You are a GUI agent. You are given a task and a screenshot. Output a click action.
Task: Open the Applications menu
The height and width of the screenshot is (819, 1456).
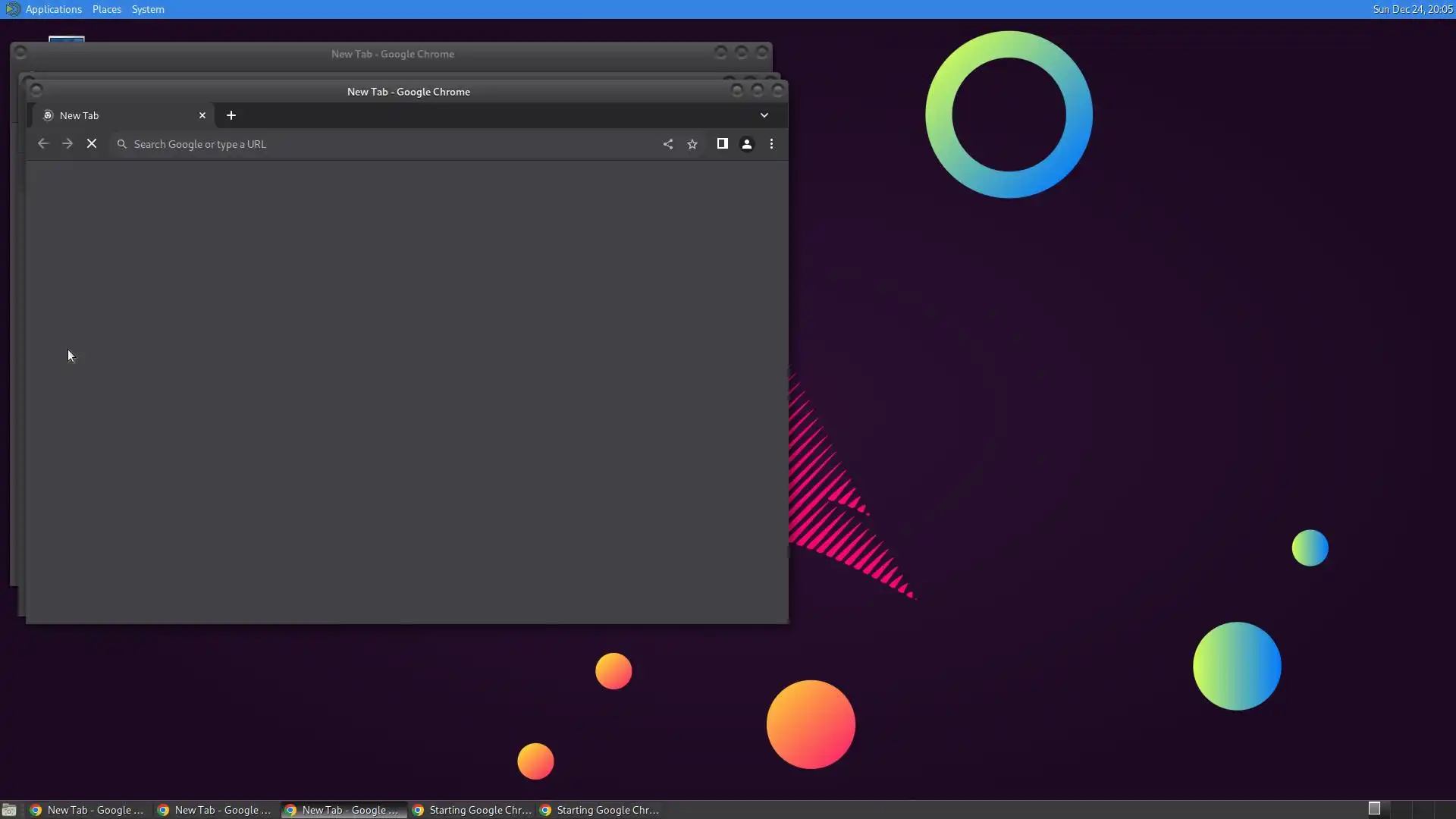(x=53, y=9)
